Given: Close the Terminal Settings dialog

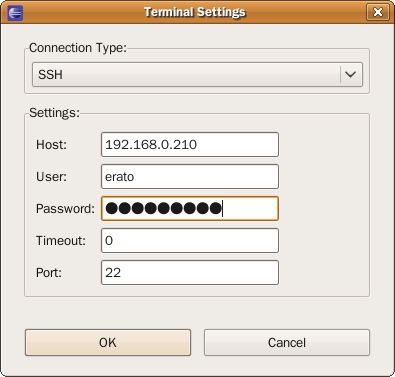Looking at the screenshot, I should click(x=378, y=12).
